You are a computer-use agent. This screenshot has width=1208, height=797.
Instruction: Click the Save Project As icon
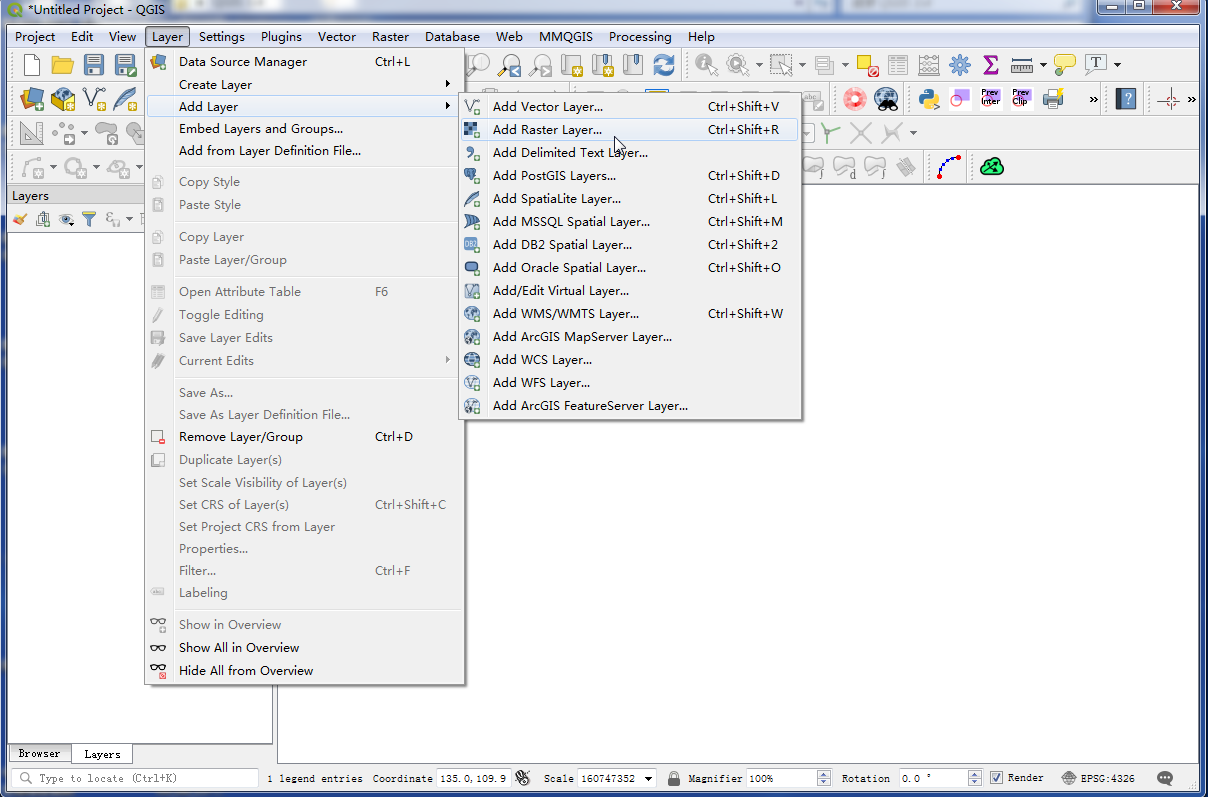pyautogui.click(x=125, y=65)
